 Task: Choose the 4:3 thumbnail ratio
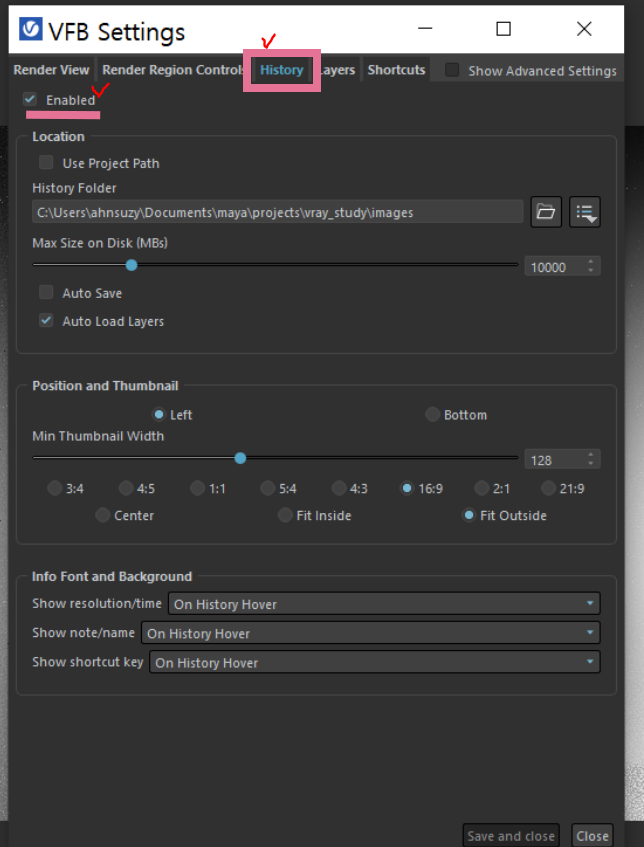point(339,488)
